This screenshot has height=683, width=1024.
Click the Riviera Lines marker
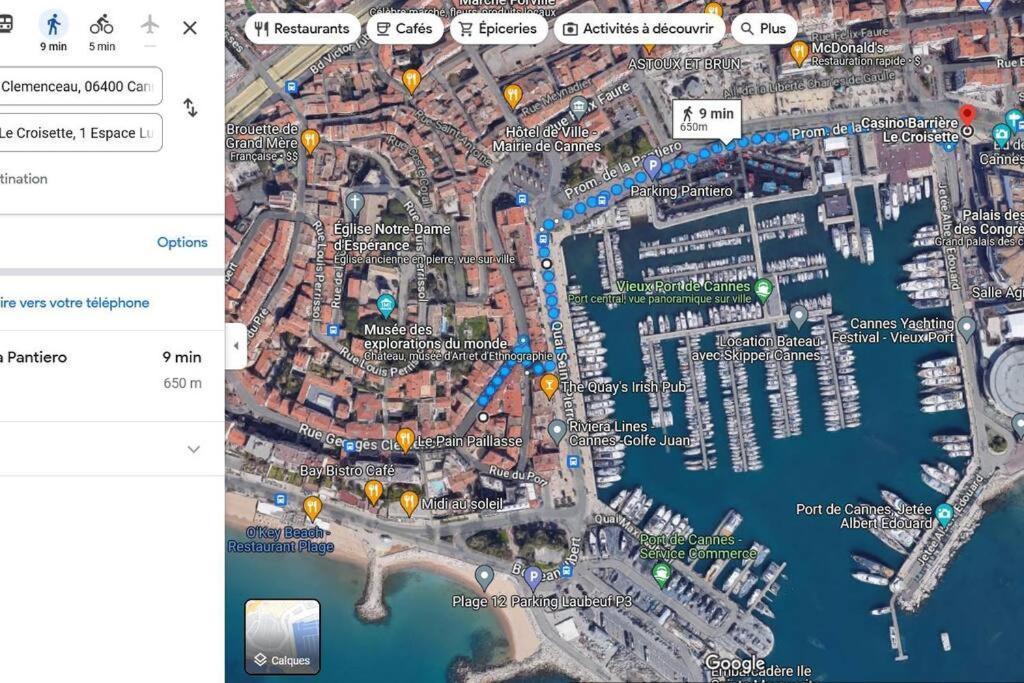tap(556, 431)
